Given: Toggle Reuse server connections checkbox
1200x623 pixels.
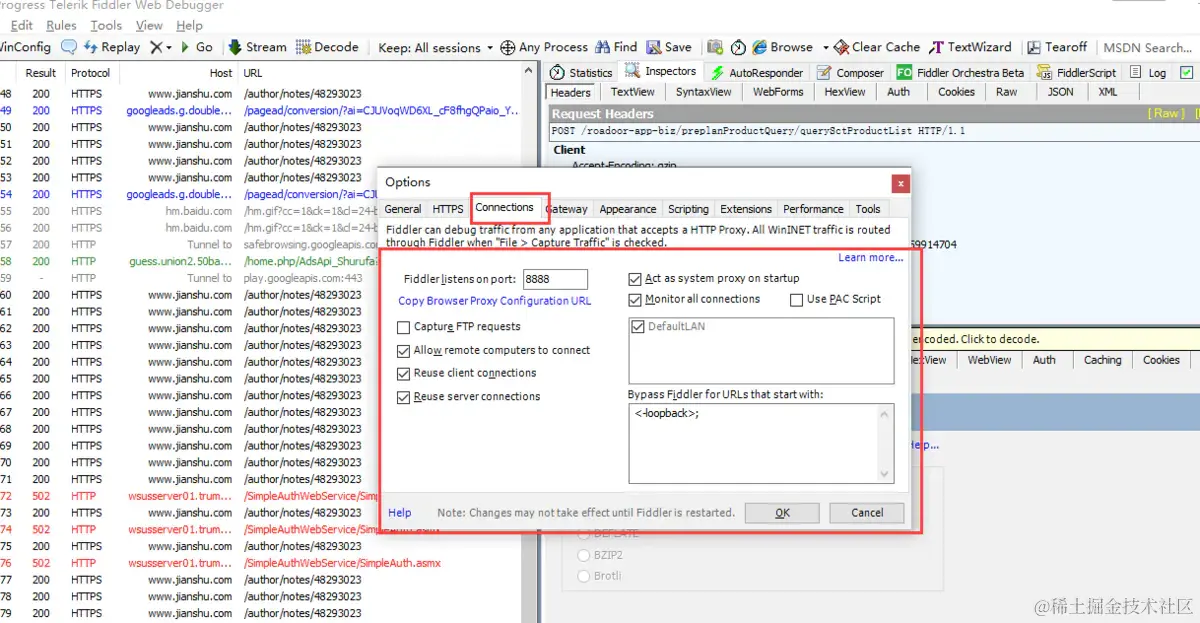Looking at the screenshot, I should (x=404, y=397).
